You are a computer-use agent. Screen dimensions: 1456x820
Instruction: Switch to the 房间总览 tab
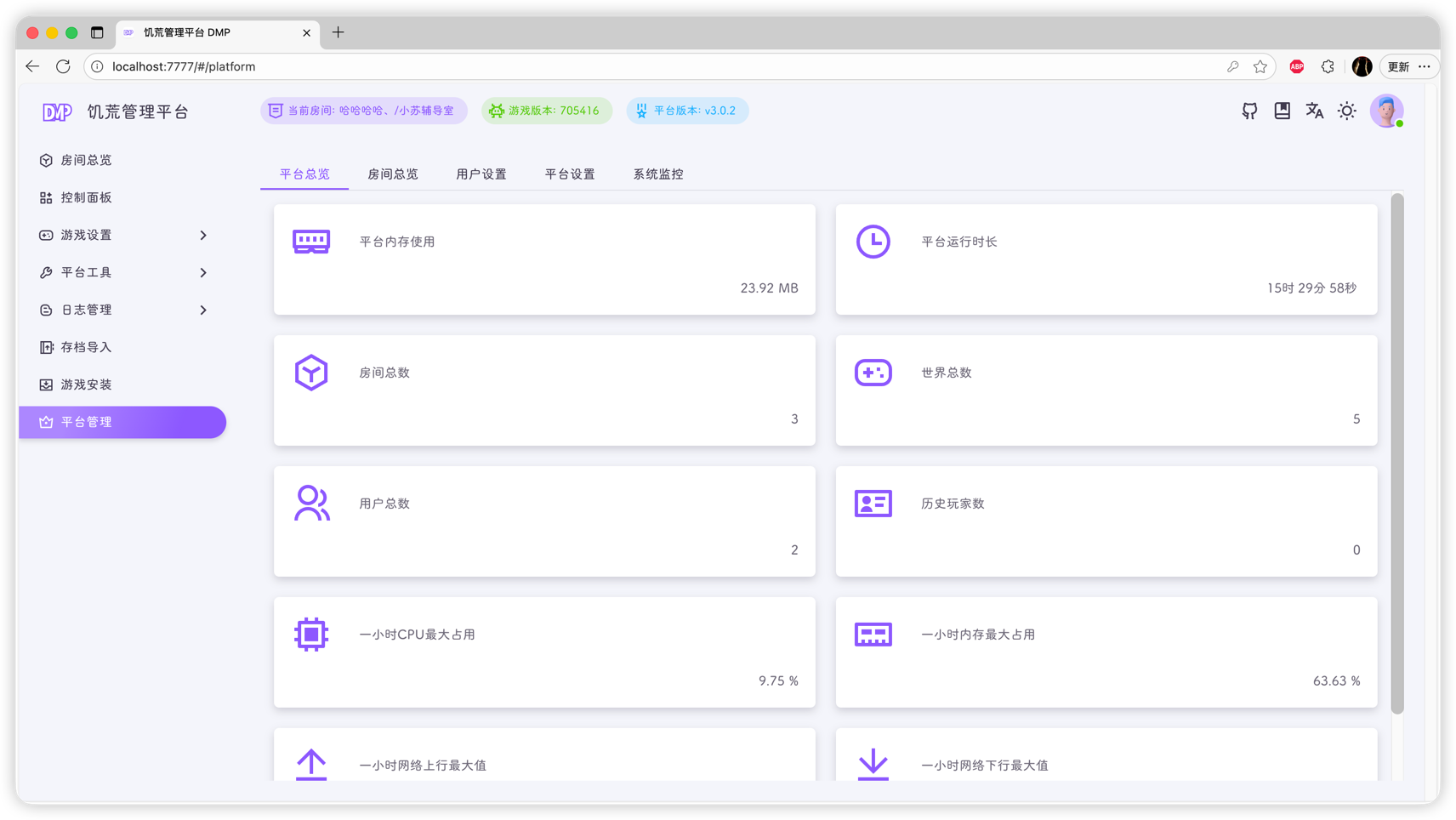(393, 174)
